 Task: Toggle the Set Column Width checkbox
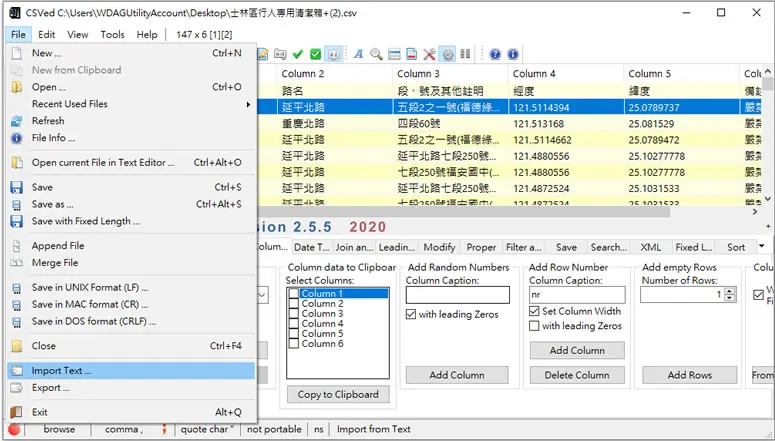534,311
